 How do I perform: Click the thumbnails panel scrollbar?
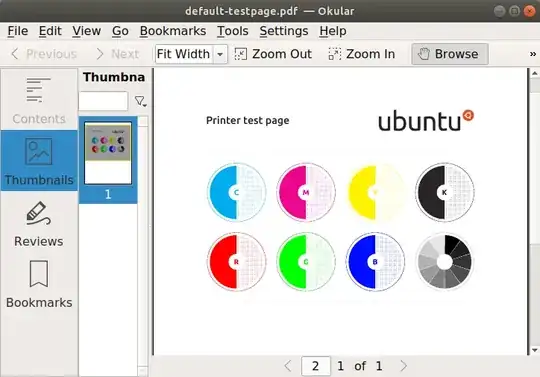coord(143,246)
